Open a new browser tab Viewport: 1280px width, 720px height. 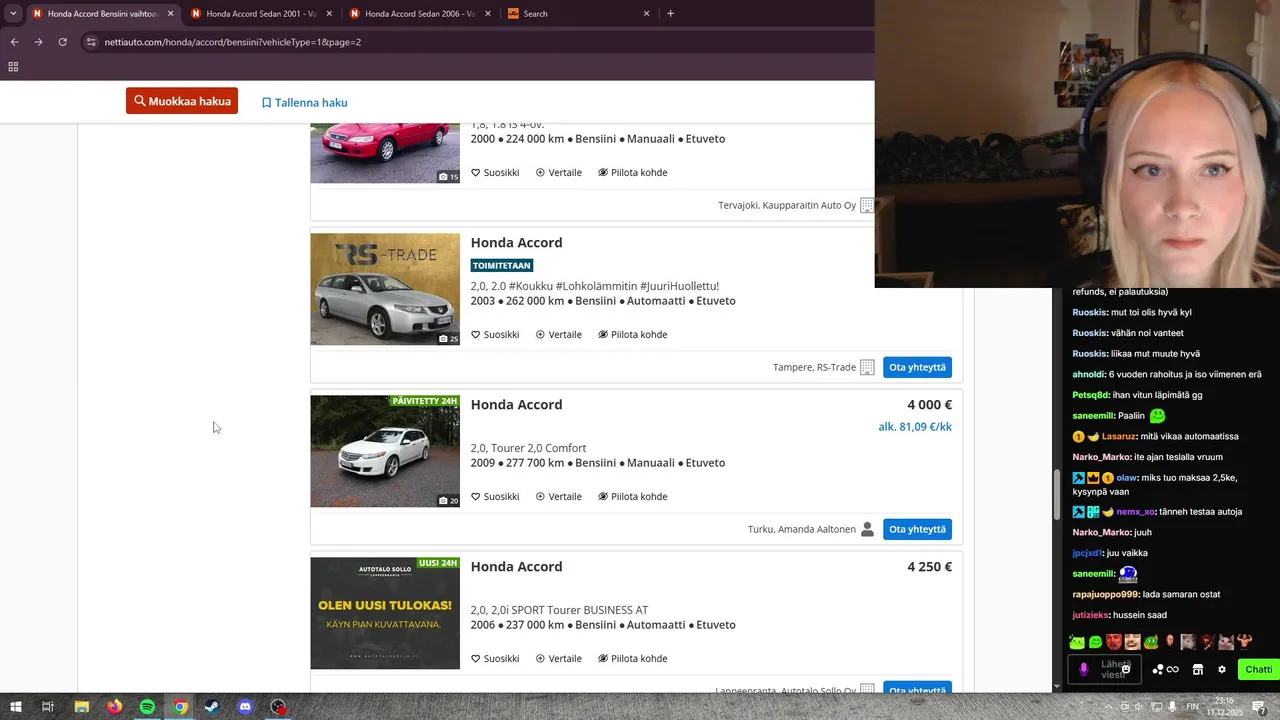tap(670, 14)
